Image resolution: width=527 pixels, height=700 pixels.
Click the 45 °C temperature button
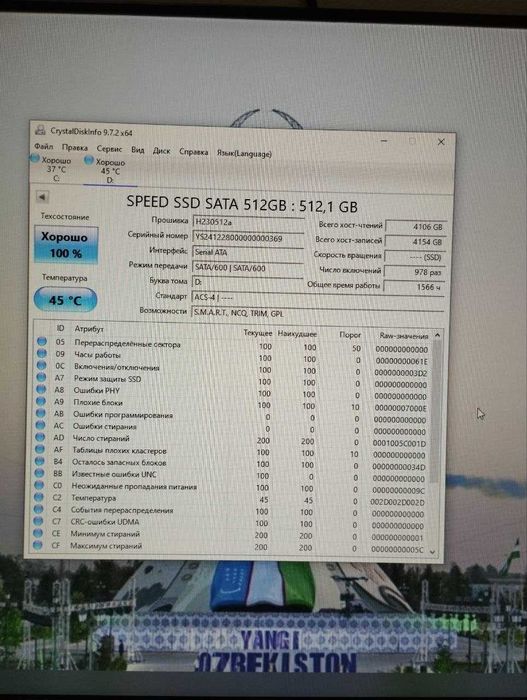(65, 300)
